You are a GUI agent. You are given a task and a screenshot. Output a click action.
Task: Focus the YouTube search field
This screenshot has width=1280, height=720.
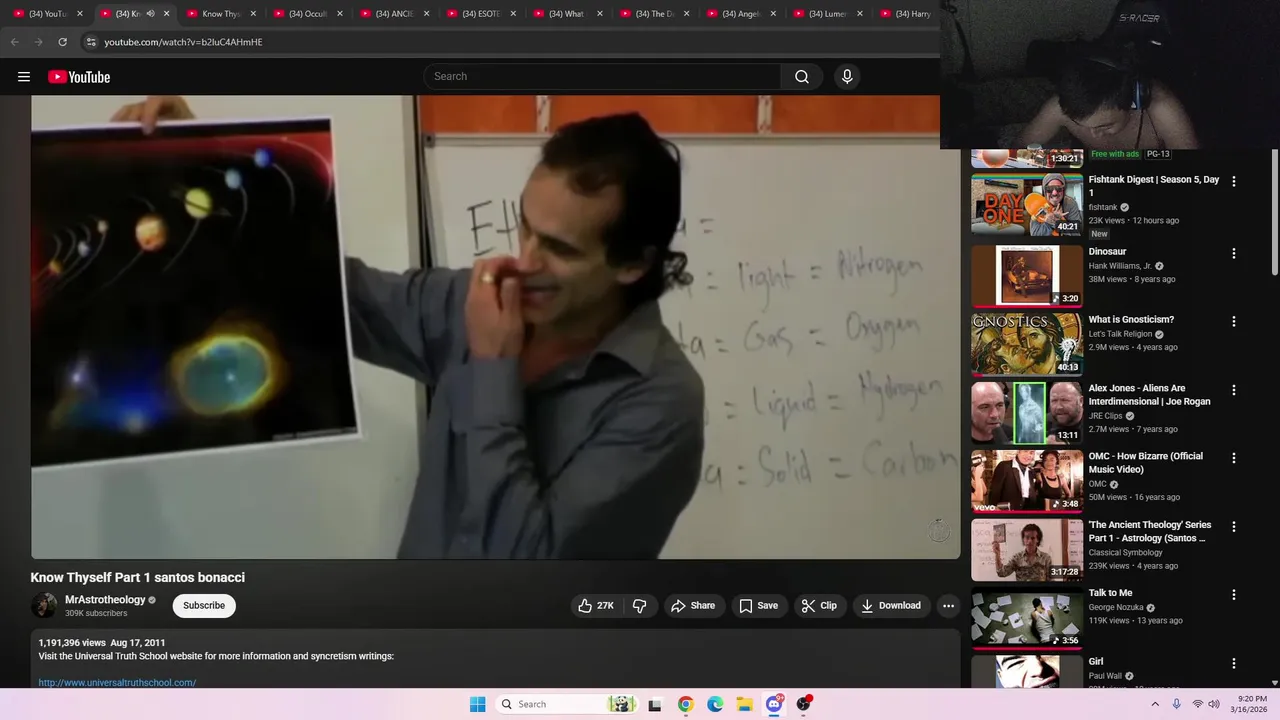click(x=603, y=77)
